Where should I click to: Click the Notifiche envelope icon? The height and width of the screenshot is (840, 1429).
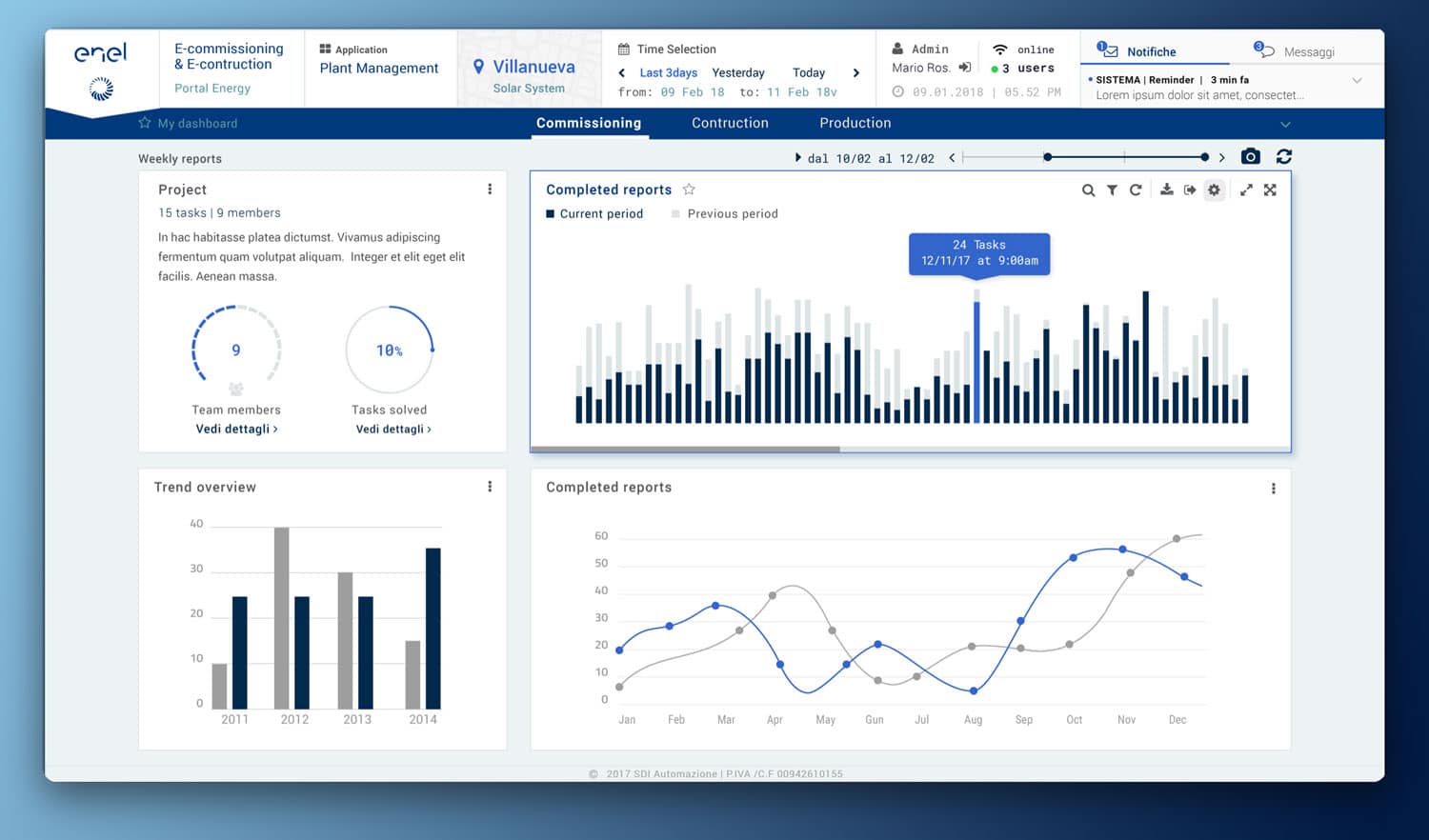coord(1108,50)
